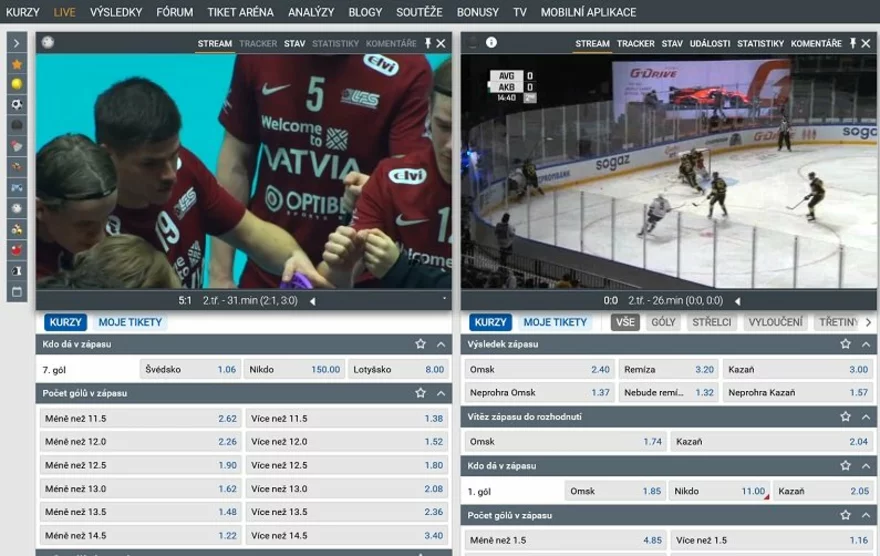Screen dimensions: 880x556
Task: Open ANALÝZY in top navigation
Action: [311, 12]
